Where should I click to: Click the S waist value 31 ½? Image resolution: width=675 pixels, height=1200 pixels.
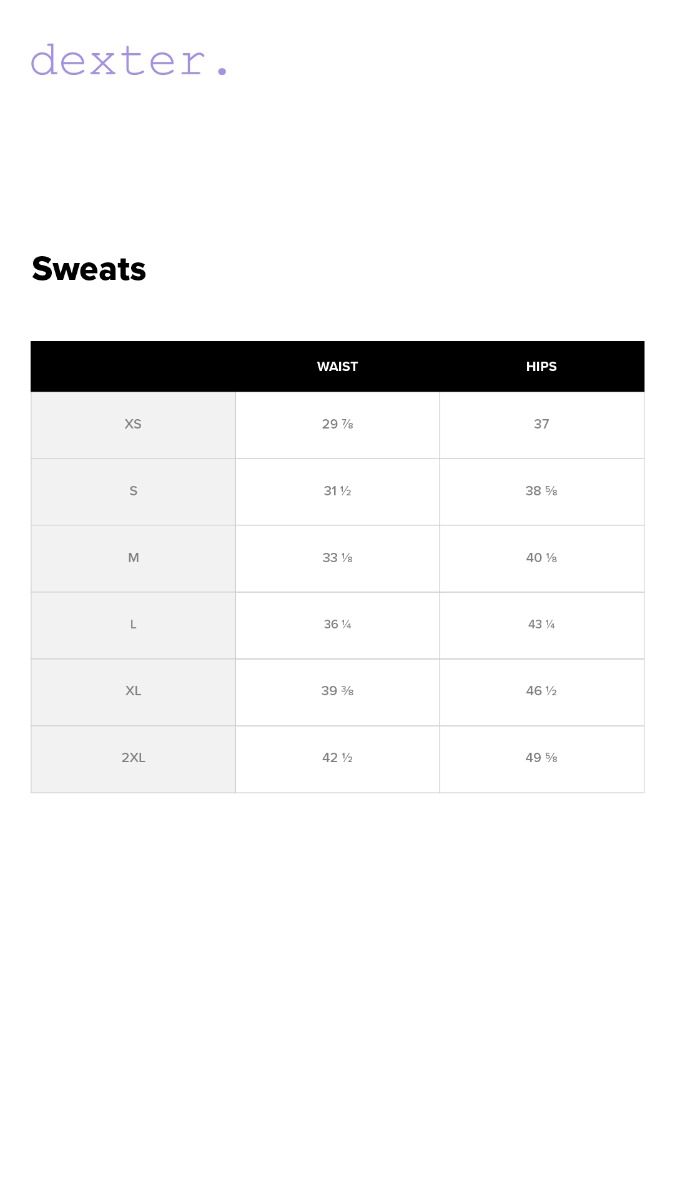[x=337, y=491]
